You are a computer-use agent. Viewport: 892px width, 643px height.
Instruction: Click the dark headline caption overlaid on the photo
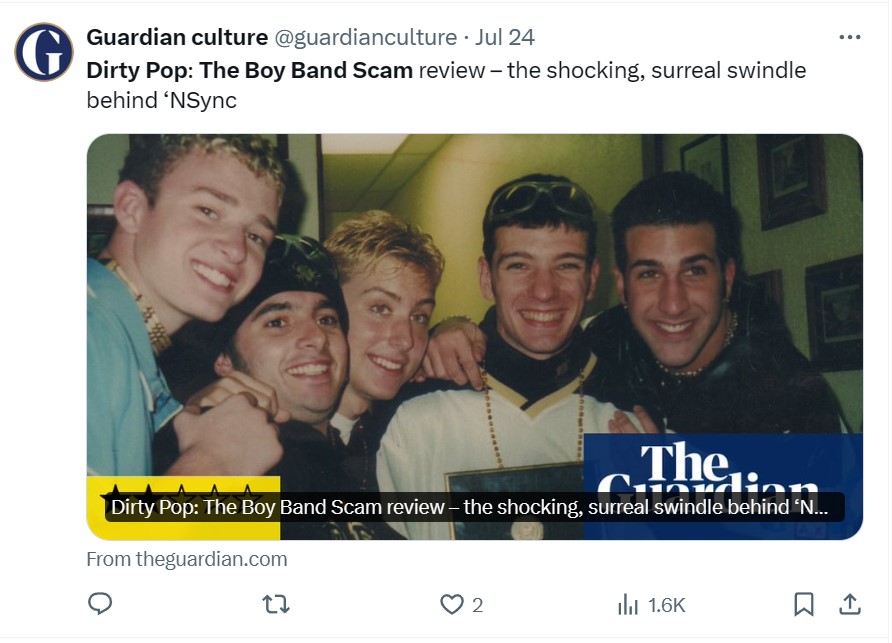pyautogui.click(x=468, y=507)
